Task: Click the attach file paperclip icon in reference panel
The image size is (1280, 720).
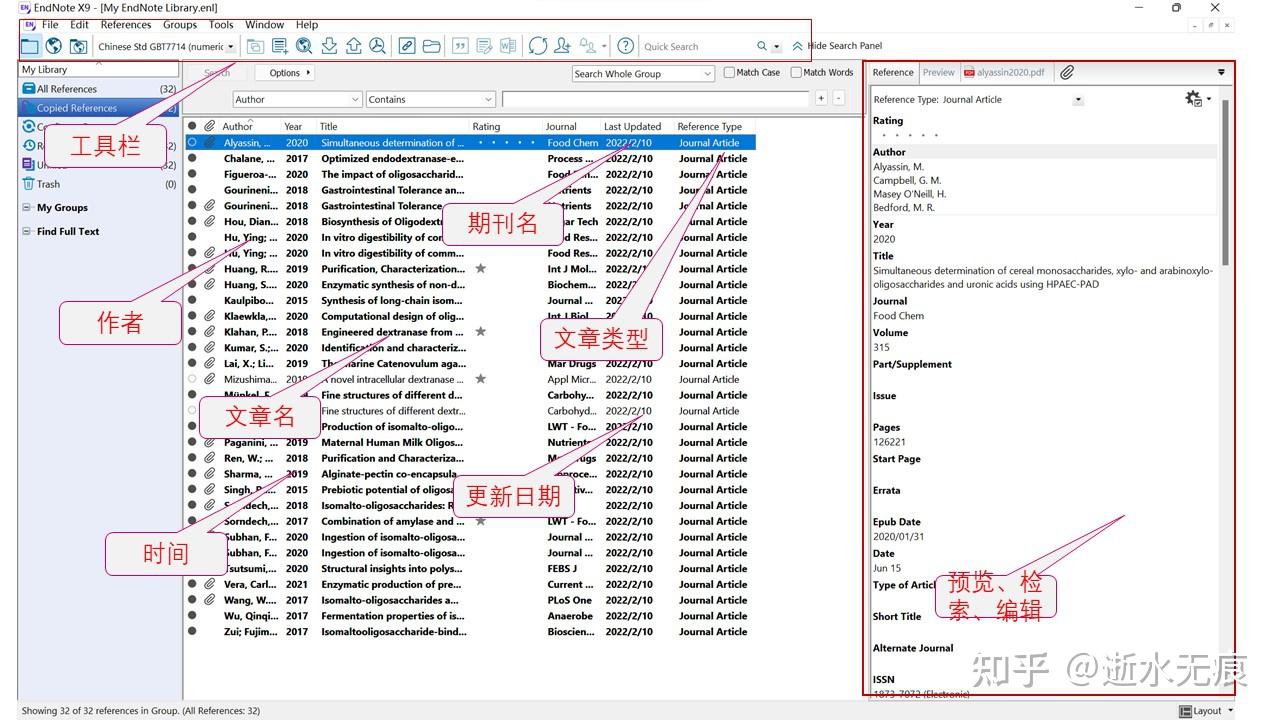Action: [x=1067, y=72]
